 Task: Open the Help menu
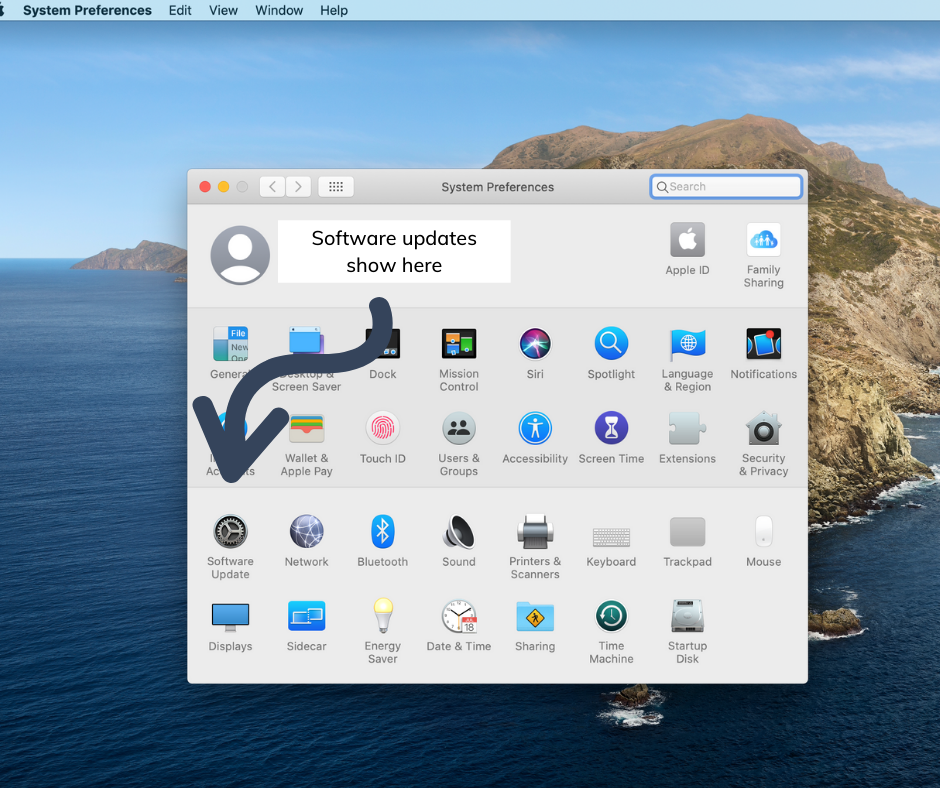333,10
